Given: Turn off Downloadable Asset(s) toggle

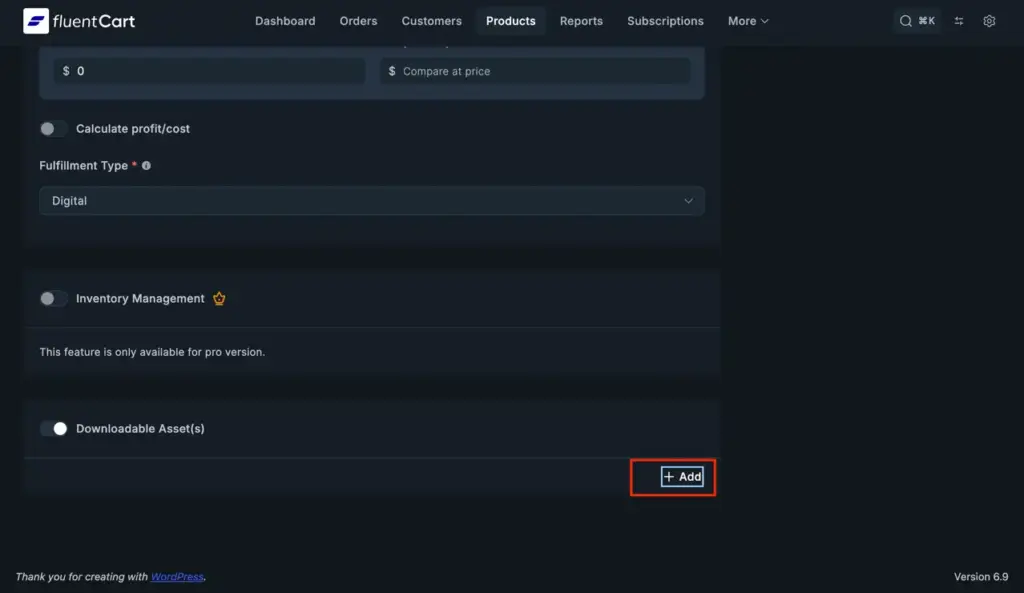Looking at the screenshot, I should tap(53, 429).
